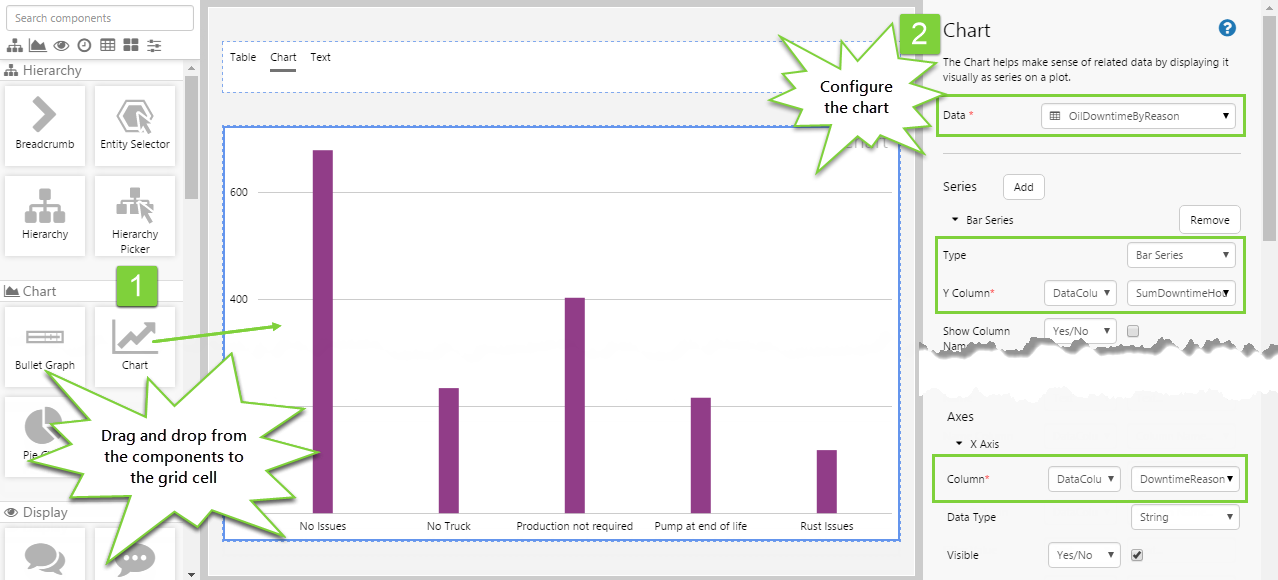This screenshot has height=580, width=1278.
Task: Open the Chart help question-mark icon
Action: [x=1228, y=28]
